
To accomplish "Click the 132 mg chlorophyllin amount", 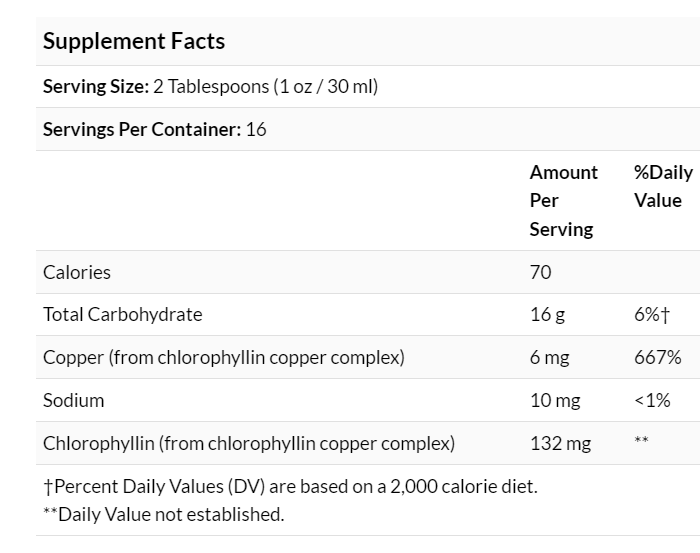I will point(559,443).
